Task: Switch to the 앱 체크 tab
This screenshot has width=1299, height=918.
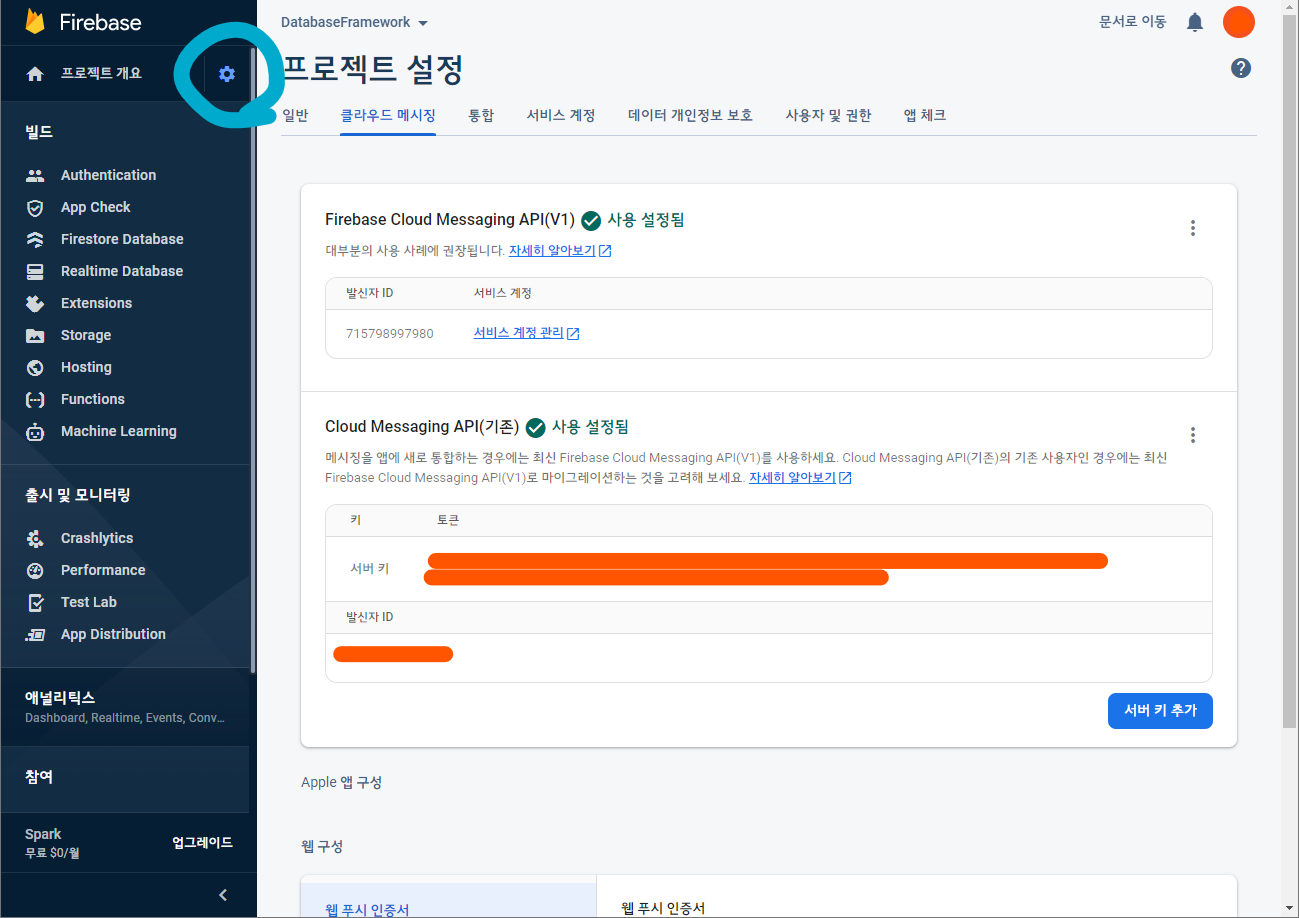Action: tap(925, 115)
